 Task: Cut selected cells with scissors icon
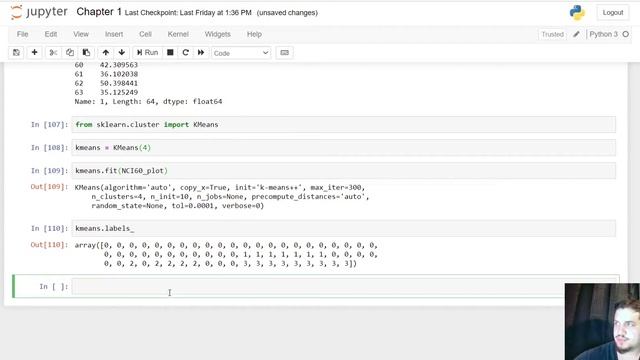pyautogui.click(x=53, y=53)
